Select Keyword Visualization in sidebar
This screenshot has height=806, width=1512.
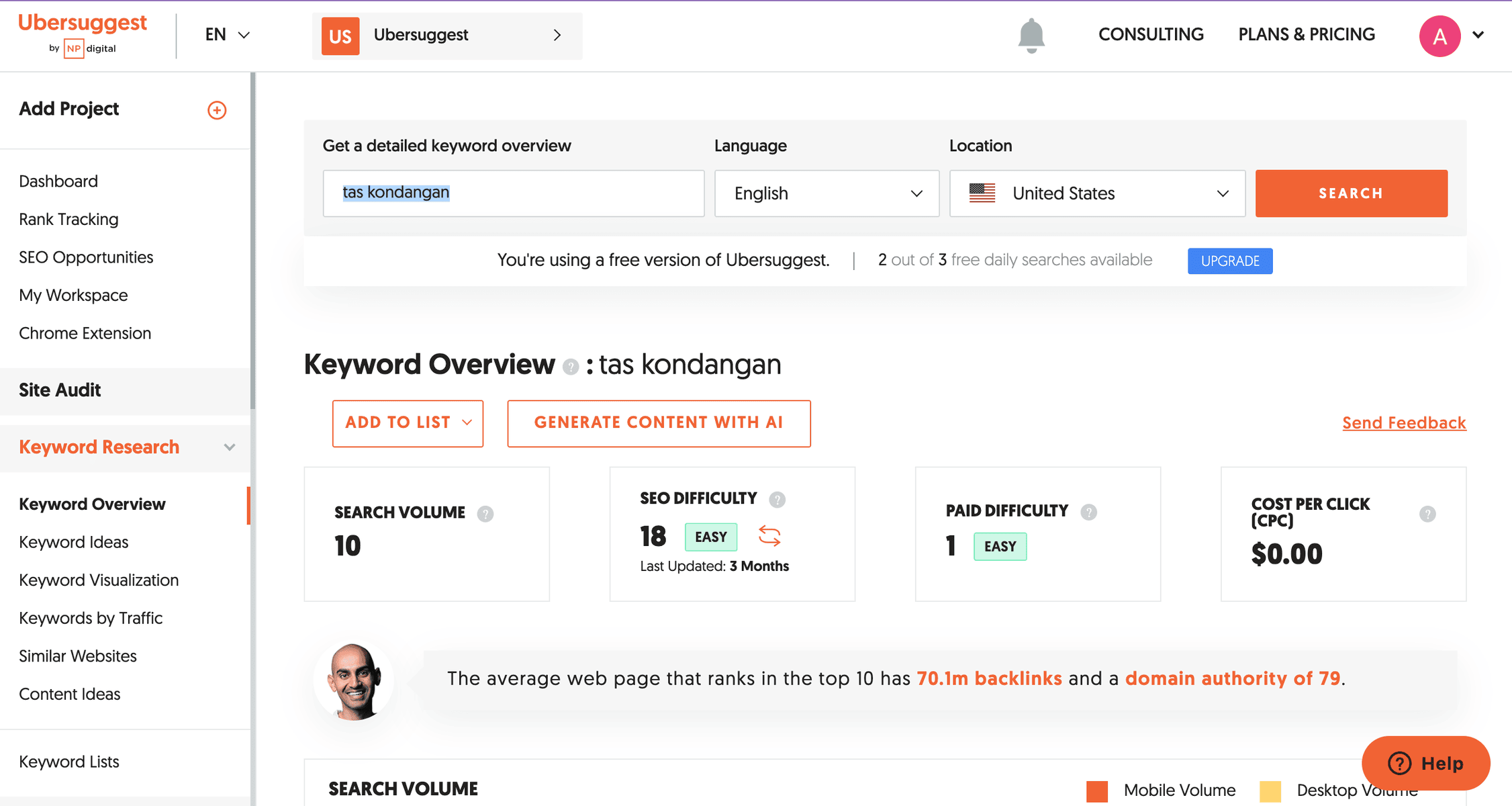pos(99,580)
